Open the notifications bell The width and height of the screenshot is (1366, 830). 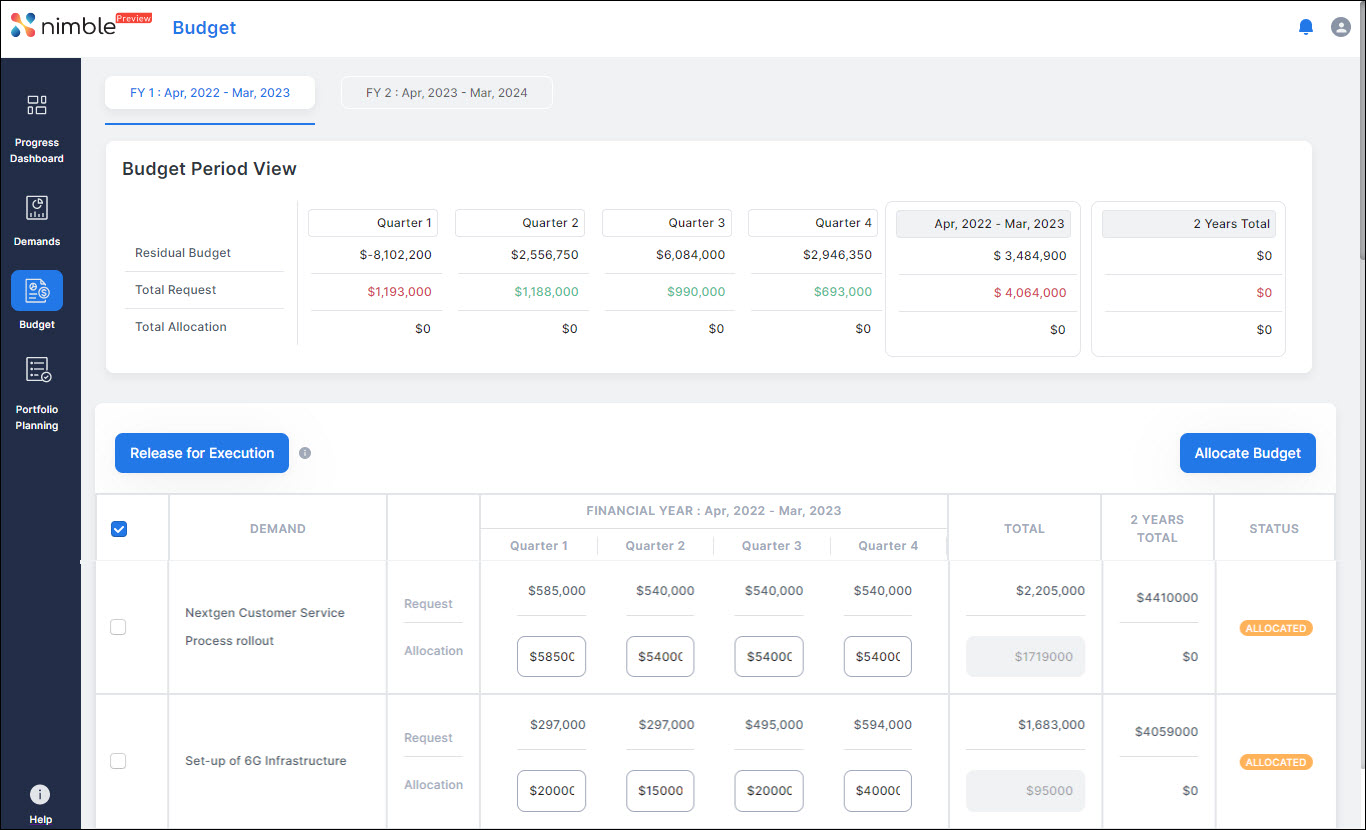point(1305,27)
